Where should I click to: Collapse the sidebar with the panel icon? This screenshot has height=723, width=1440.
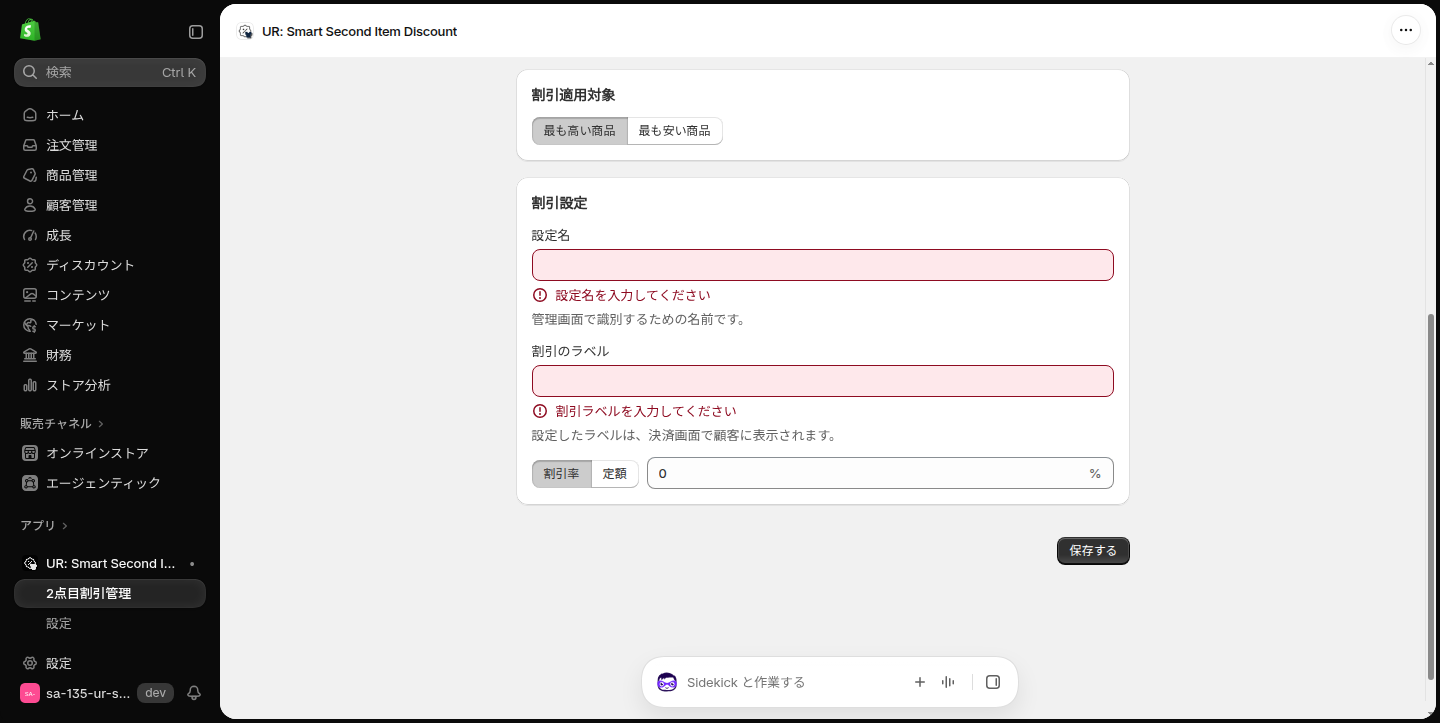196,32
